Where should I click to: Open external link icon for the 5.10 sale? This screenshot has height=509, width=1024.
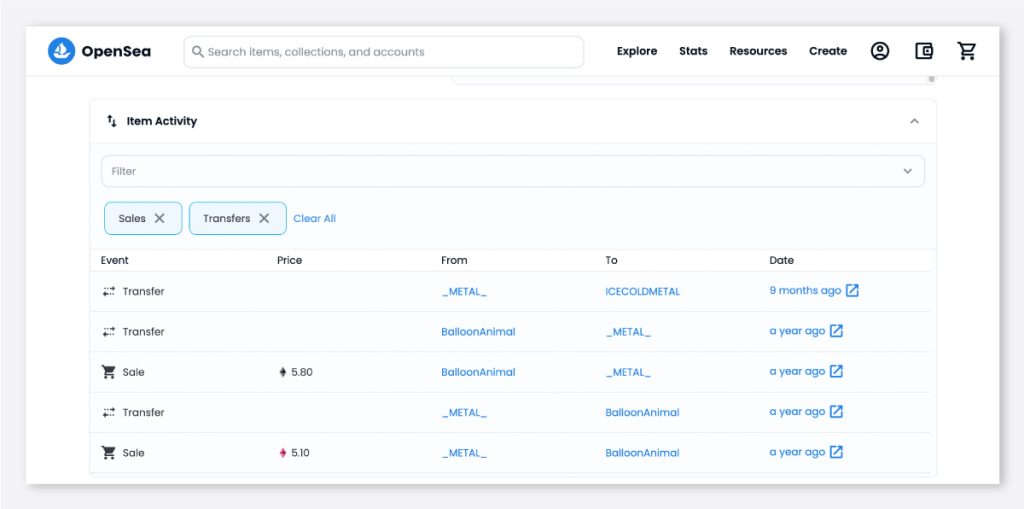point(836,452)
